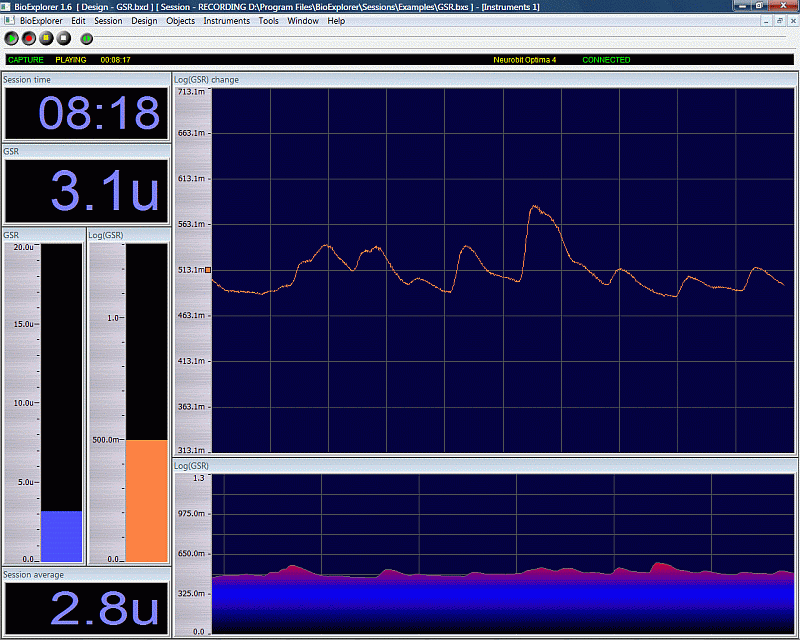800x640 pixels.
Task: Click the PLAYING status text
Action: click(x=71, y=60)
